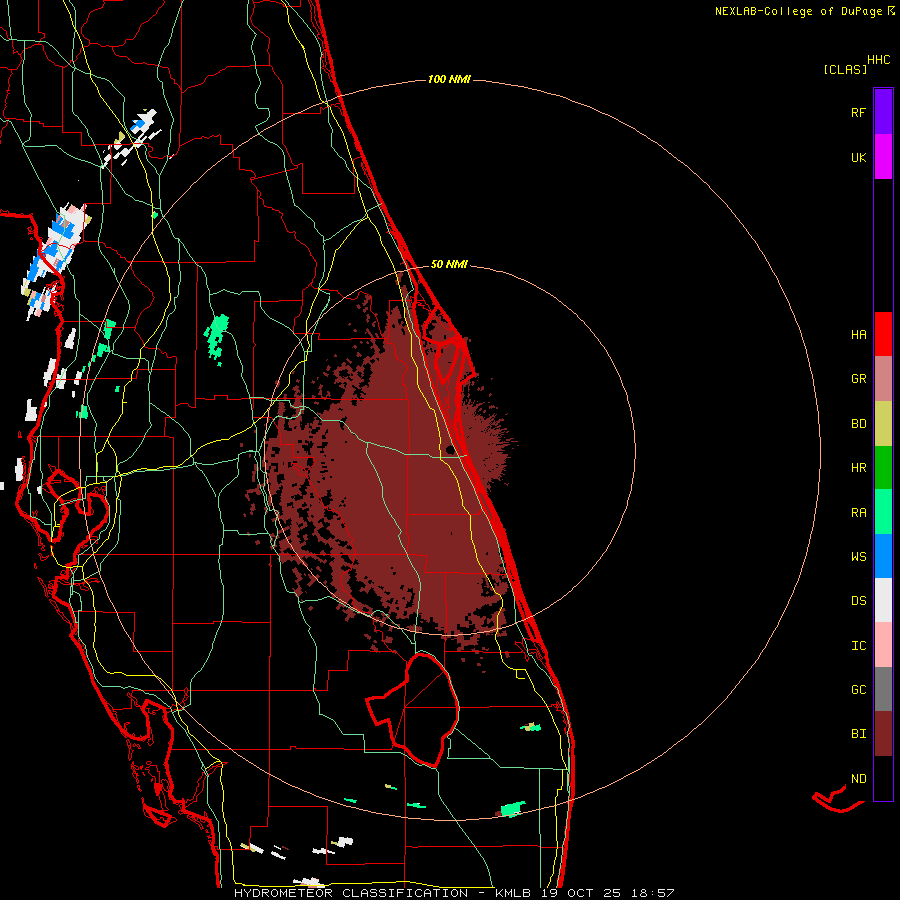Screen dimensions: 900x900
Task: Click the WS legend label
Action: coord(858,557)
